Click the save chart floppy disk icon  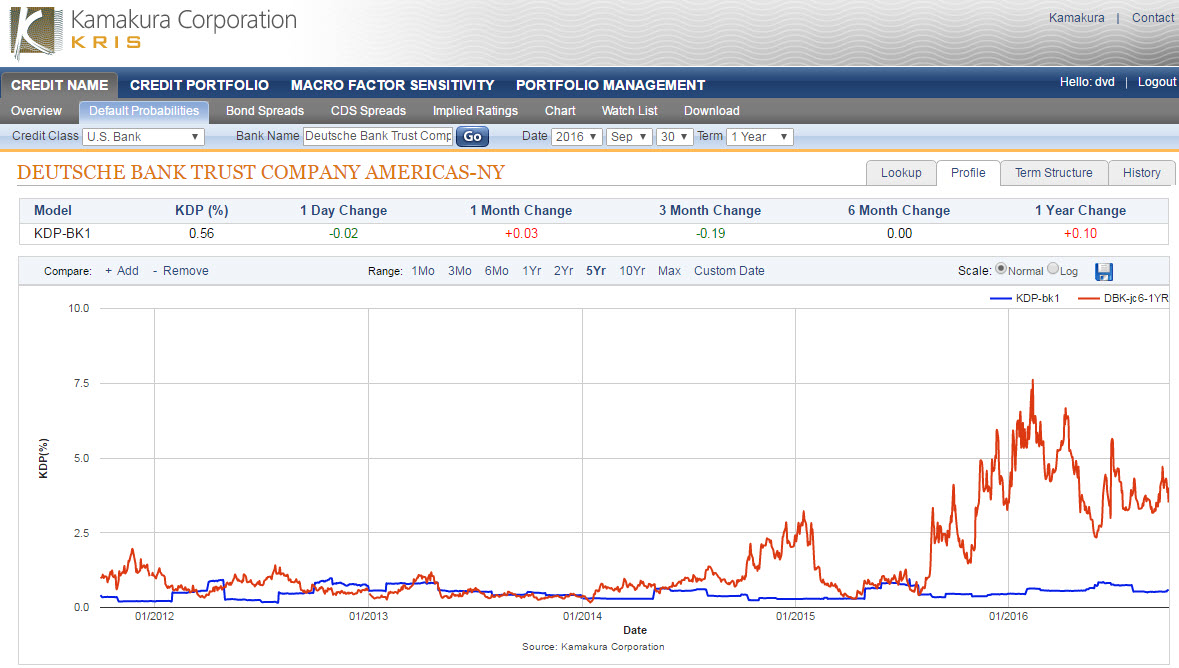[1104, 272]
